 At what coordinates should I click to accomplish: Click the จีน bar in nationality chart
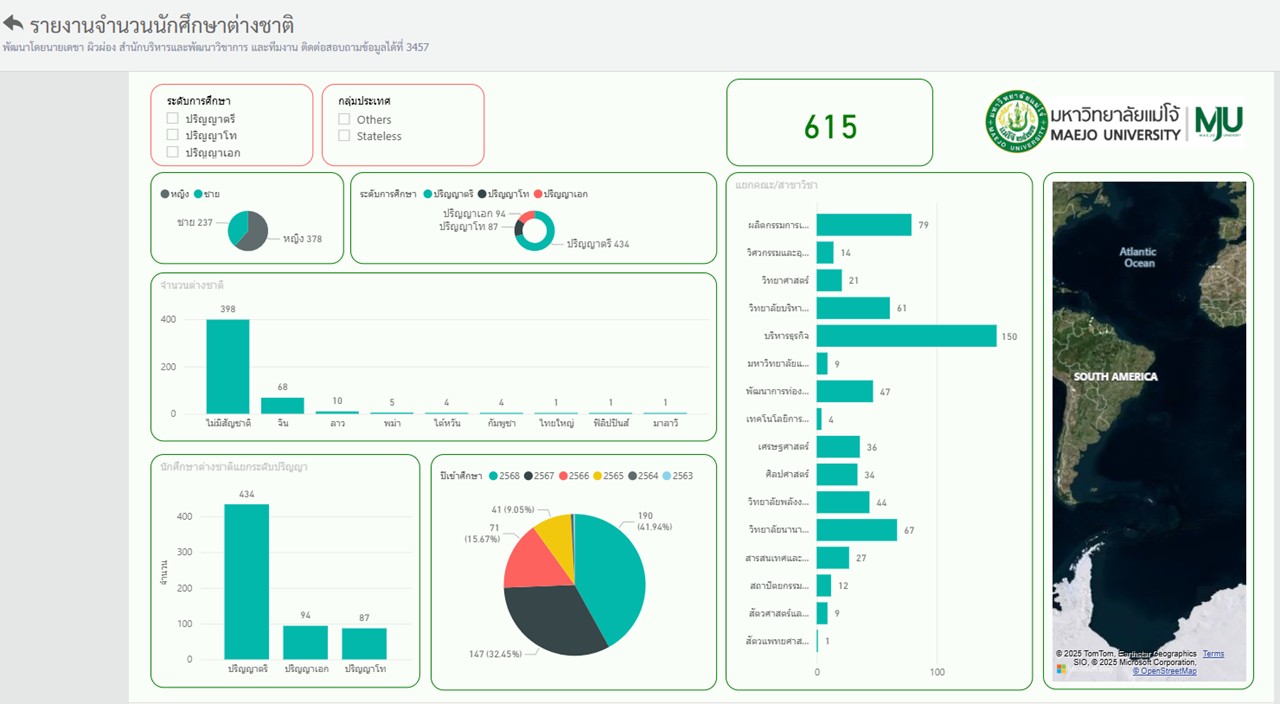click(x=282, y=405)
